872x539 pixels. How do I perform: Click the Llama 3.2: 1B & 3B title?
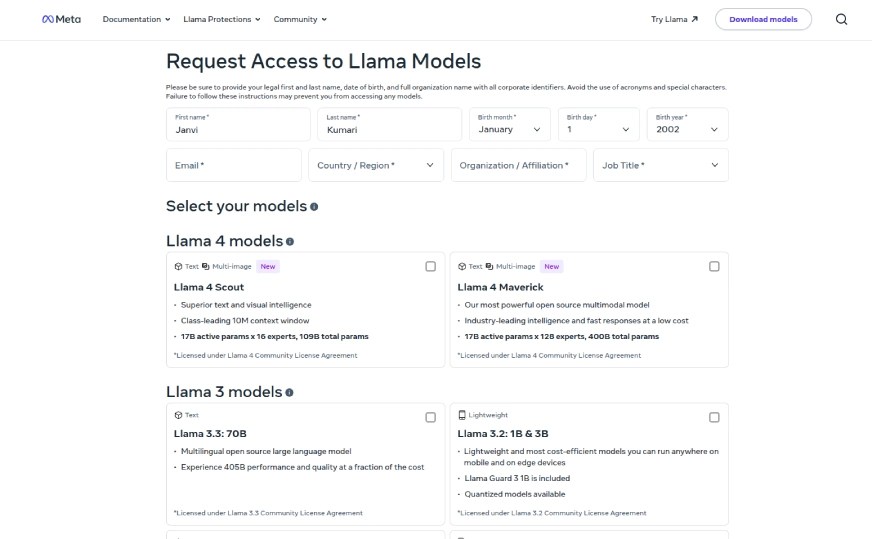(503, 433)
